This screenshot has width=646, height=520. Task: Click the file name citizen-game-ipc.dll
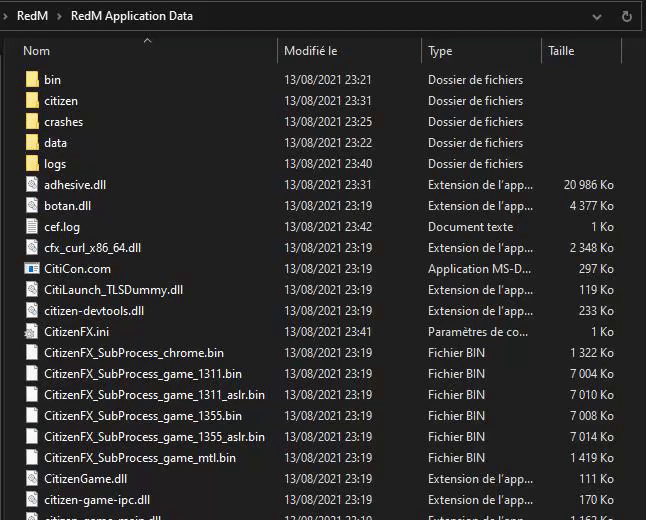pos(97,500)
